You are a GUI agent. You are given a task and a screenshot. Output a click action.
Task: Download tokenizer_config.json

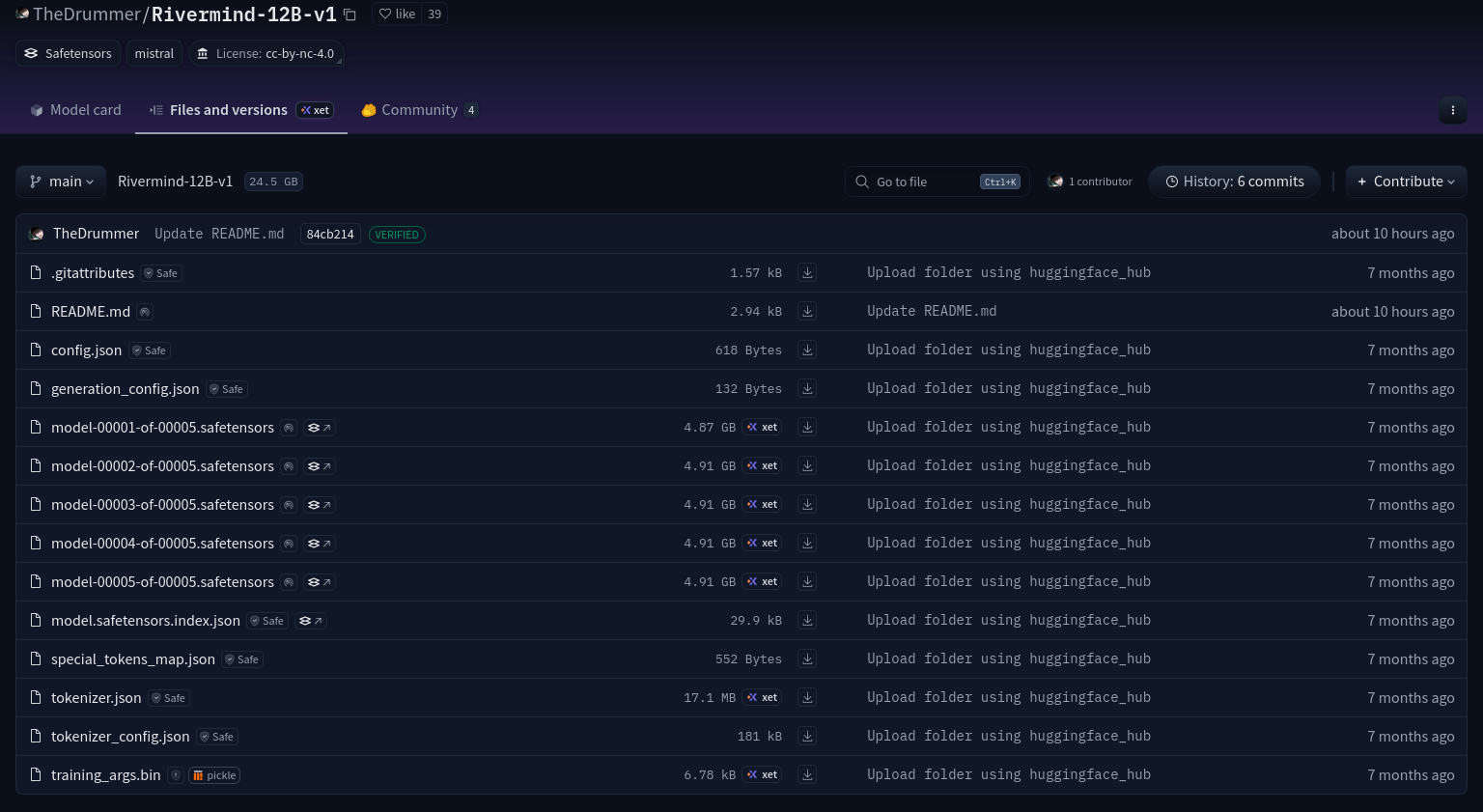coord(807,736)
